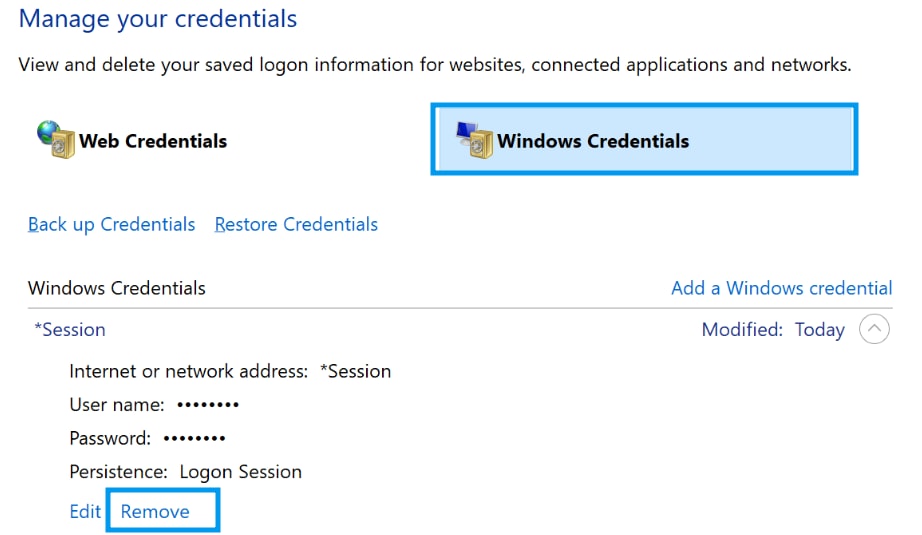Collapse the *Session entry with the chevron

pyautogui.click(x=874, y=329)
